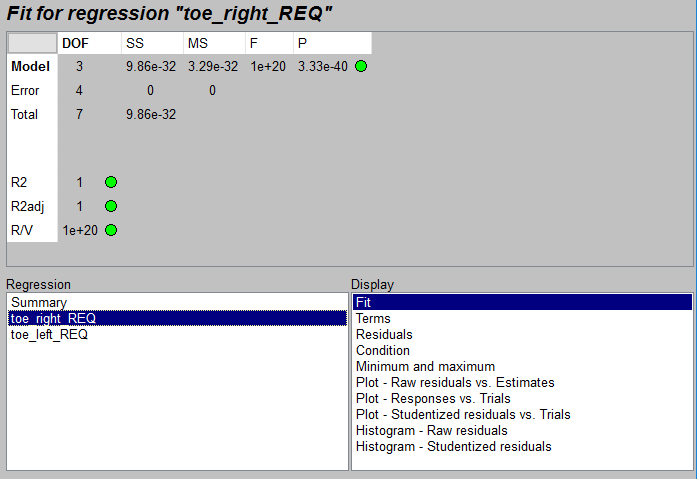
Task: Click green indicator next to P value
Action: (361, 66)
